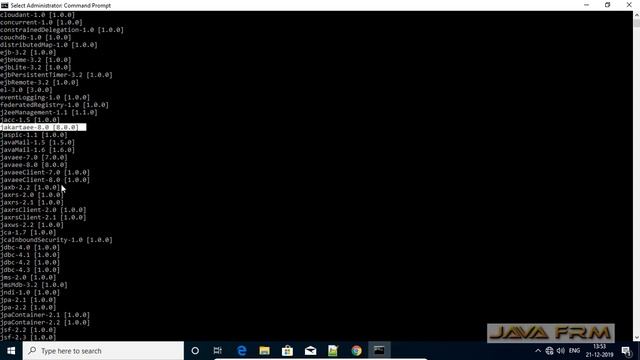Screen dimensions: 640x360
Task: Click line constrainedDelegation-1.0 [1.0.0]
Action: click(62, 30)
